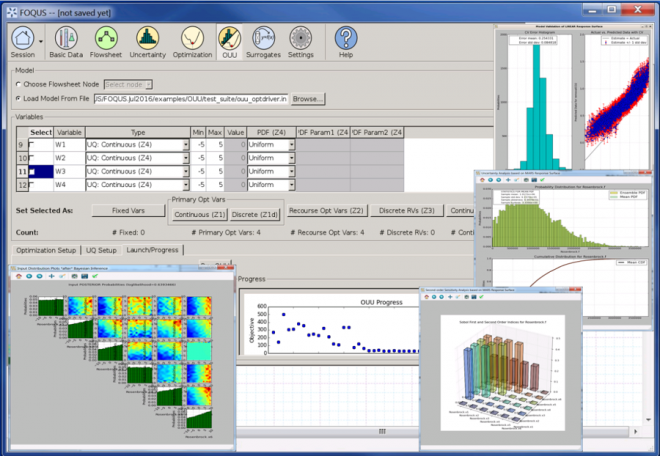Click the Browse... button
This screenshot has height=456, width=660.
308,99
